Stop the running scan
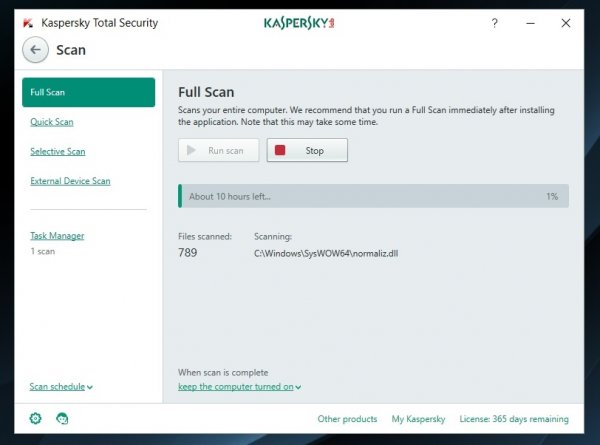600x445 pixels. pos(307,150)
